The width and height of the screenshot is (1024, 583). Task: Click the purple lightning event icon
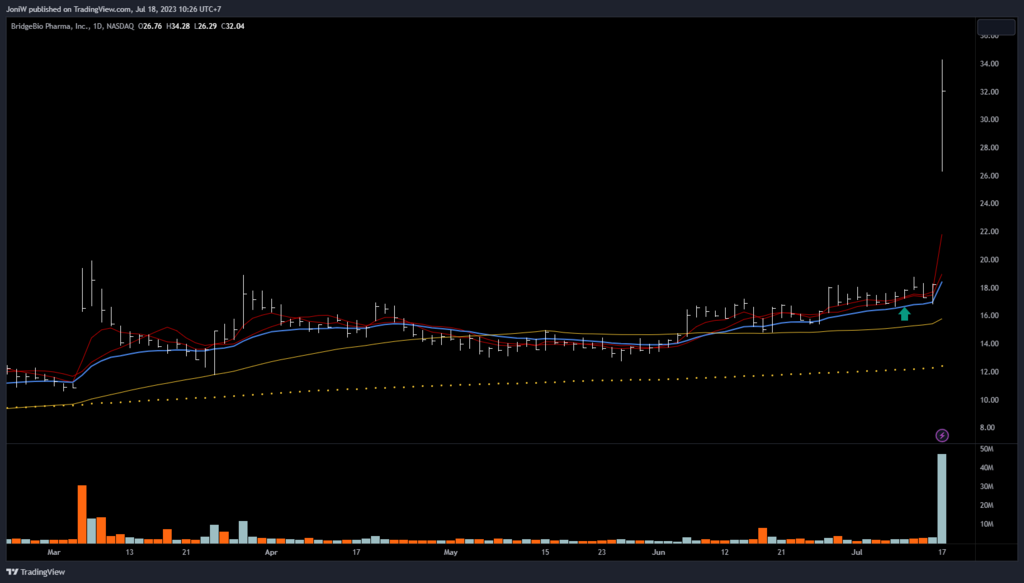pyautogui.click(x=942, y=435)
